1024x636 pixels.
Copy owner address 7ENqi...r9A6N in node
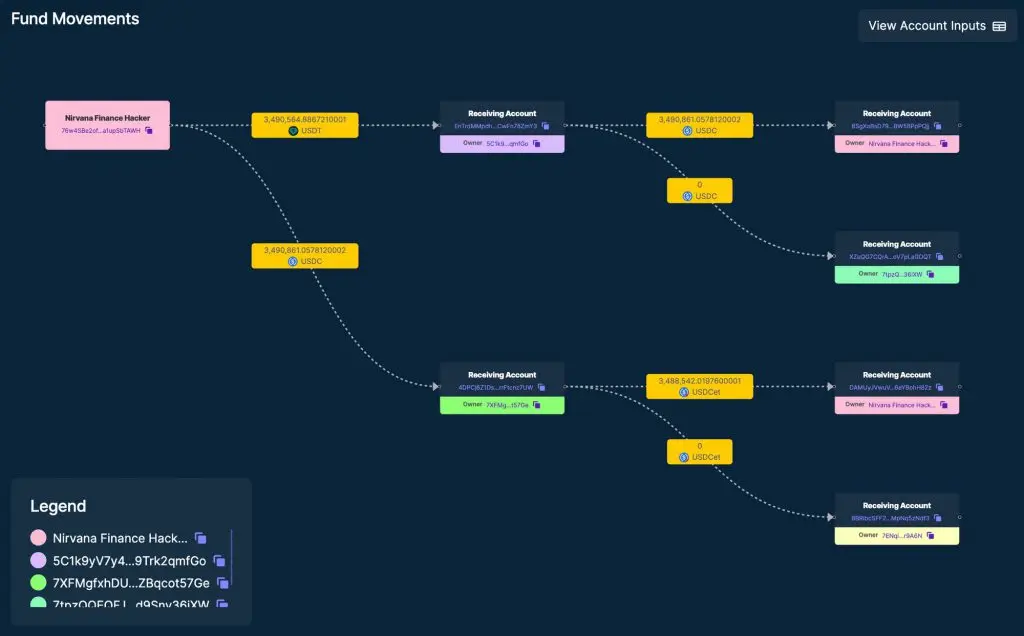tap(931, 535)
